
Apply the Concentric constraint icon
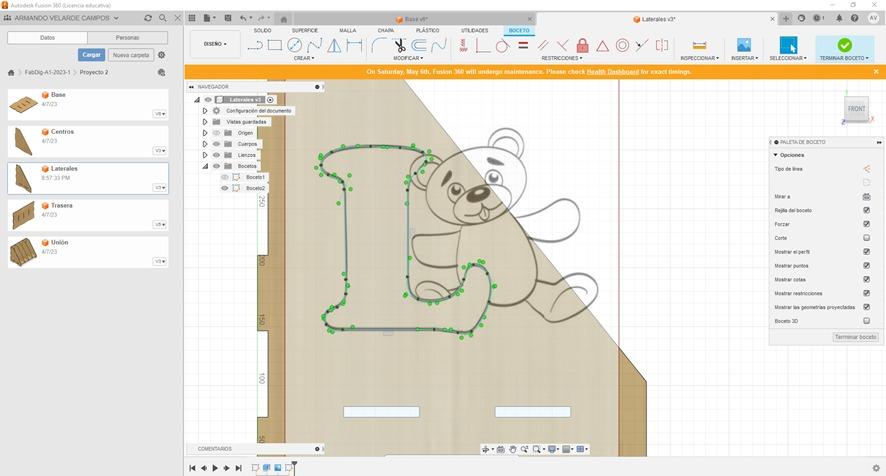(x=622, y=45)
